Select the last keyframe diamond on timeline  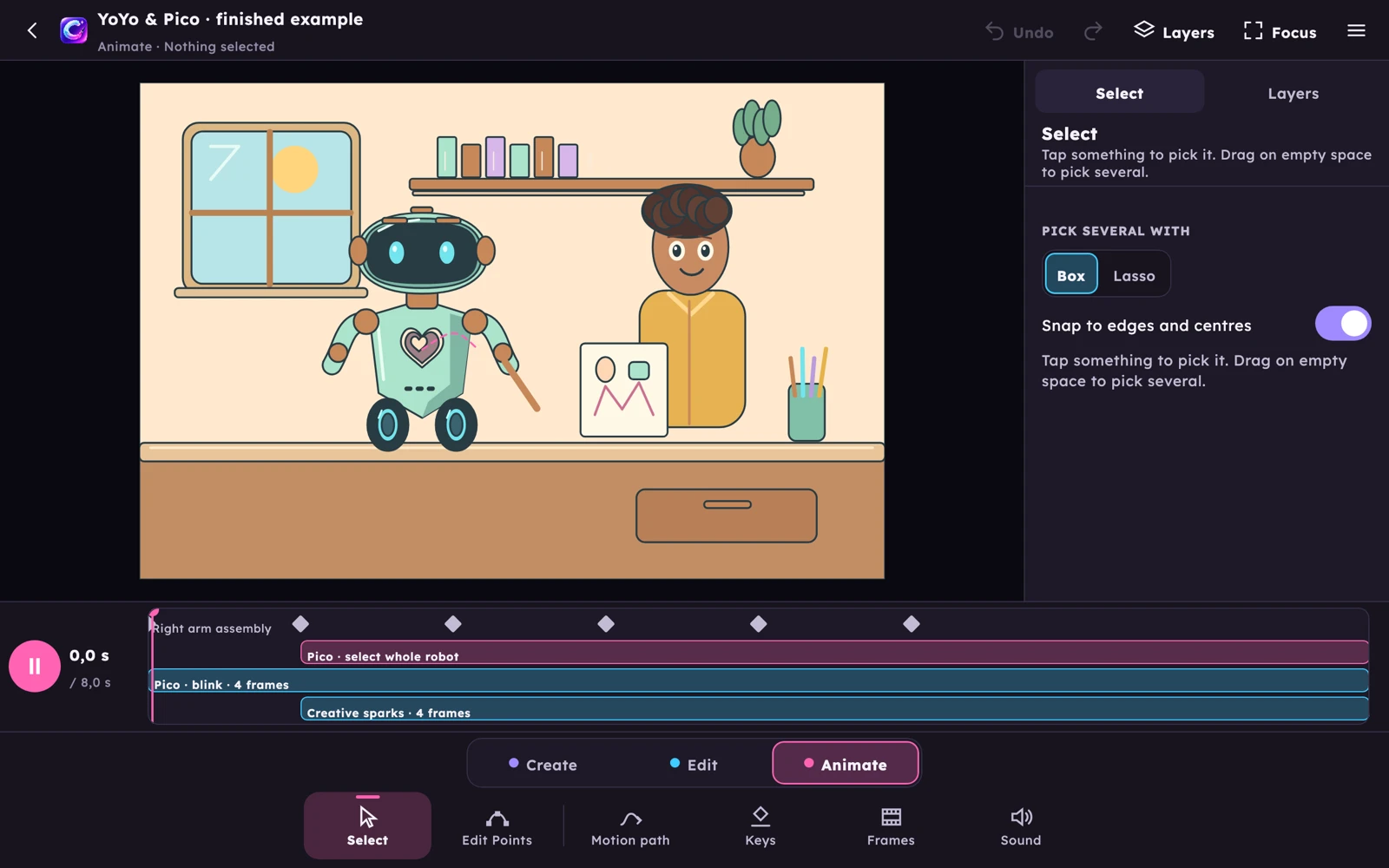click(911, 623)
